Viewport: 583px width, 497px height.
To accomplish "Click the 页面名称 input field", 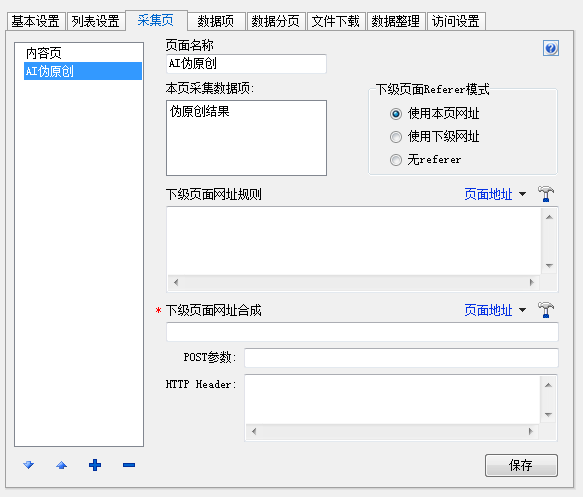I will point(247,64).
